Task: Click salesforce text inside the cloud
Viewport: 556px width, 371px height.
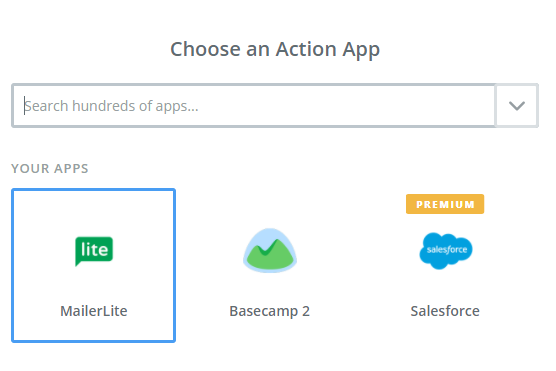Action: point(447,250)
